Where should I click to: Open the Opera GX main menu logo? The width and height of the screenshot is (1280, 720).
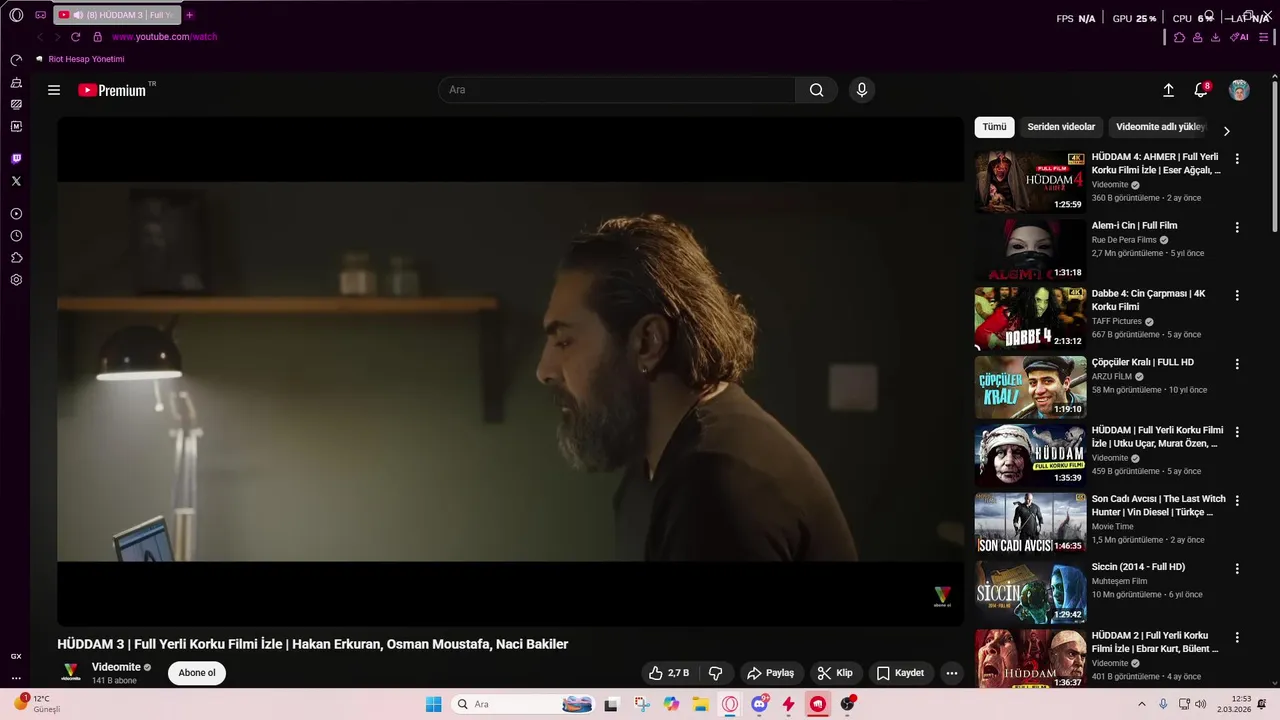(16, 15)
